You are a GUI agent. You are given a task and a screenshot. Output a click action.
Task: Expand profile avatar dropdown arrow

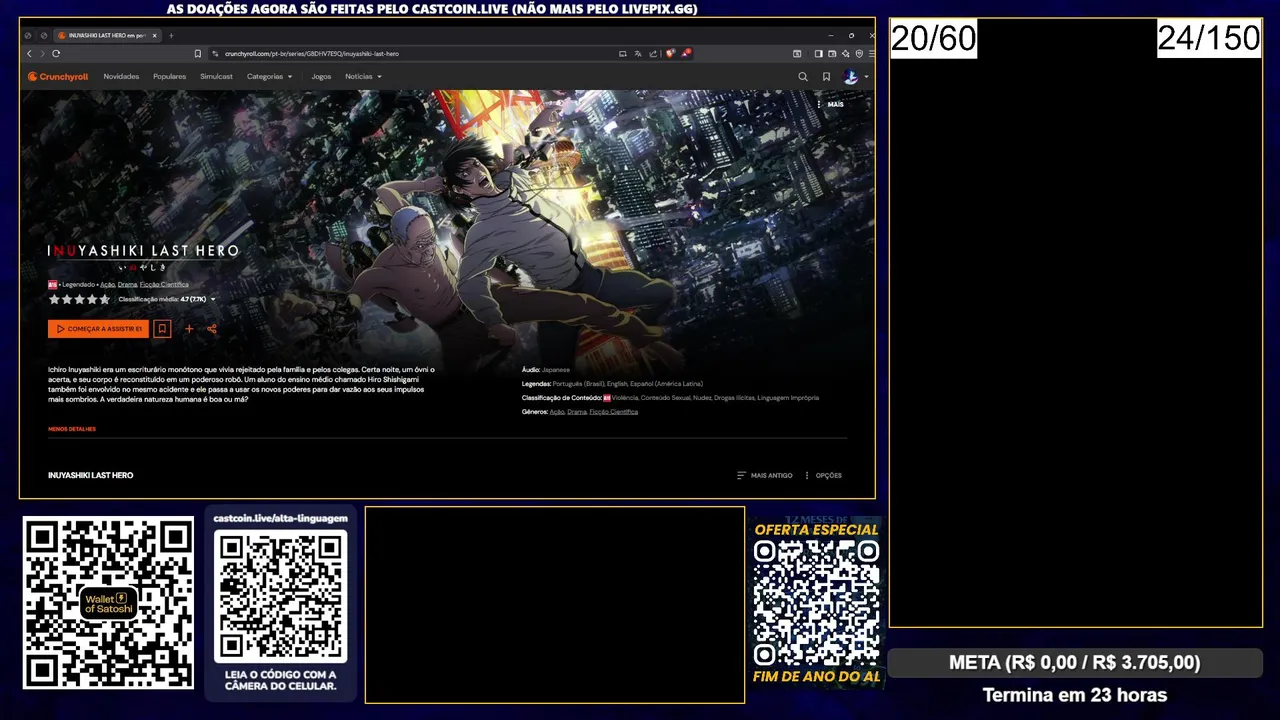tap(866, 77)
